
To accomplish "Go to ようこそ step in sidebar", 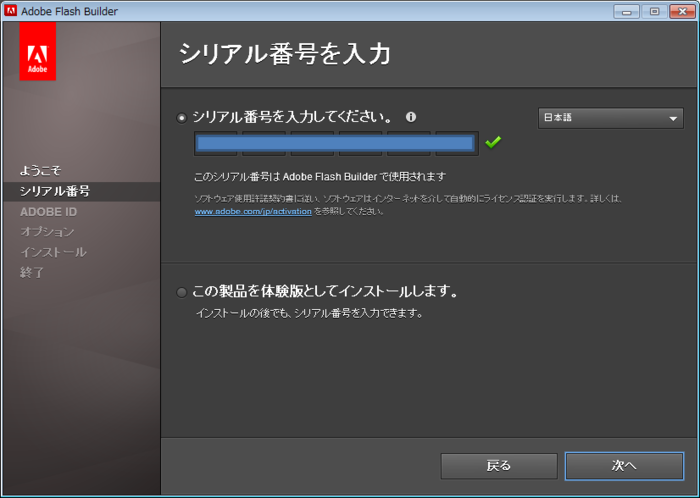I will point(40,170).
